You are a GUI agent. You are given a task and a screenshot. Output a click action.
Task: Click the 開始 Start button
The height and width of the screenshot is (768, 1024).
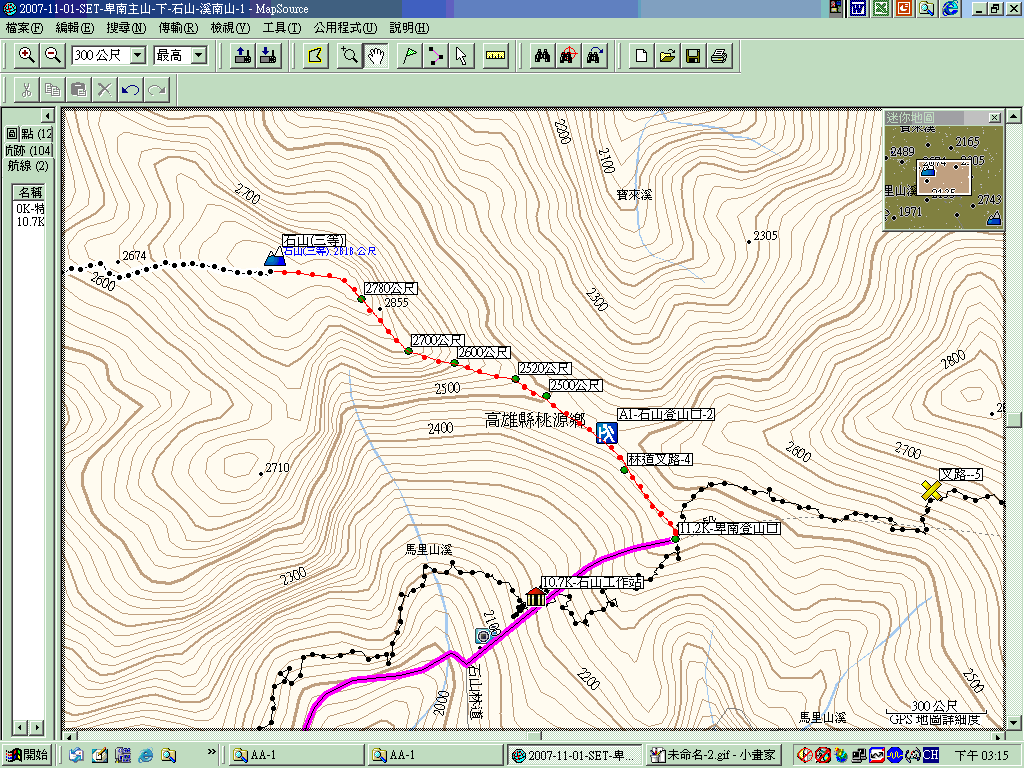[x=27, y=755]
